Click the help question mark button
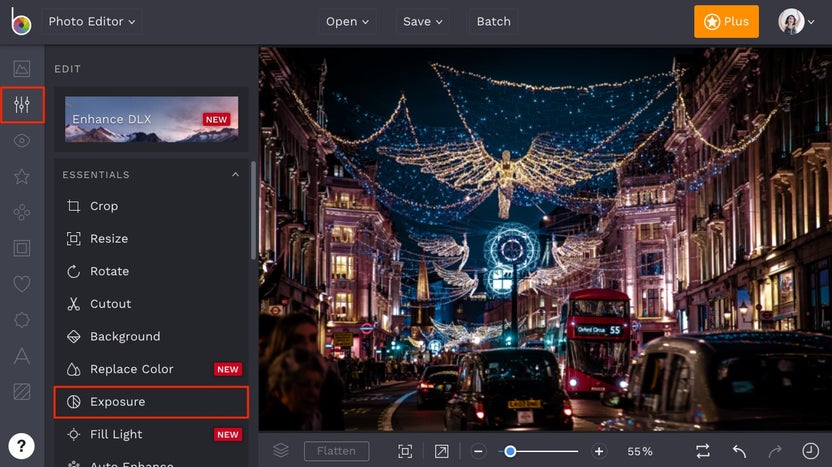Screen dimensions: 832x467 (x=21, y=446)
